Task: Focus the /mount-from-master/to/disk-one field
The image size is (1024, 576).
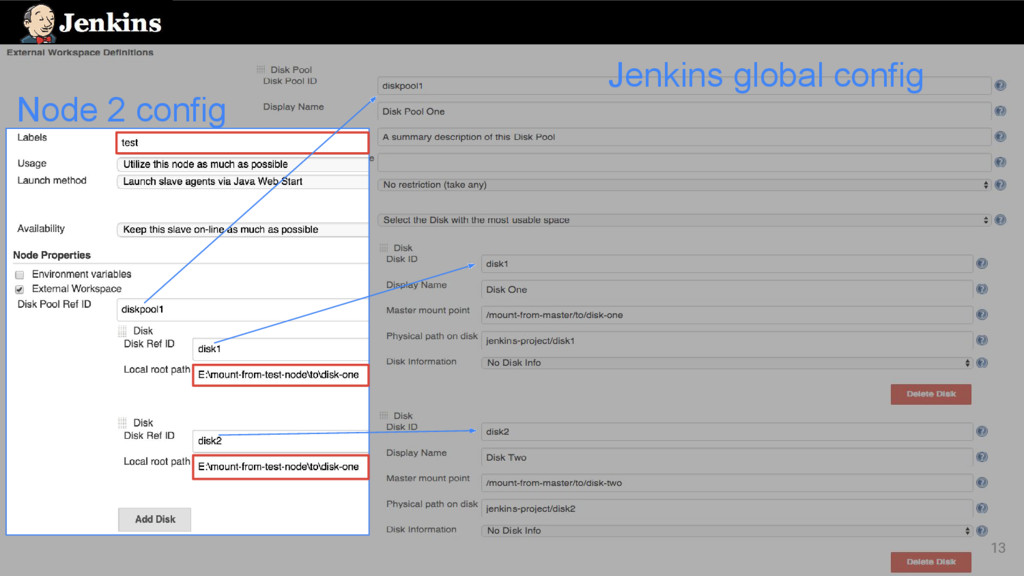Action: [727, 315]
